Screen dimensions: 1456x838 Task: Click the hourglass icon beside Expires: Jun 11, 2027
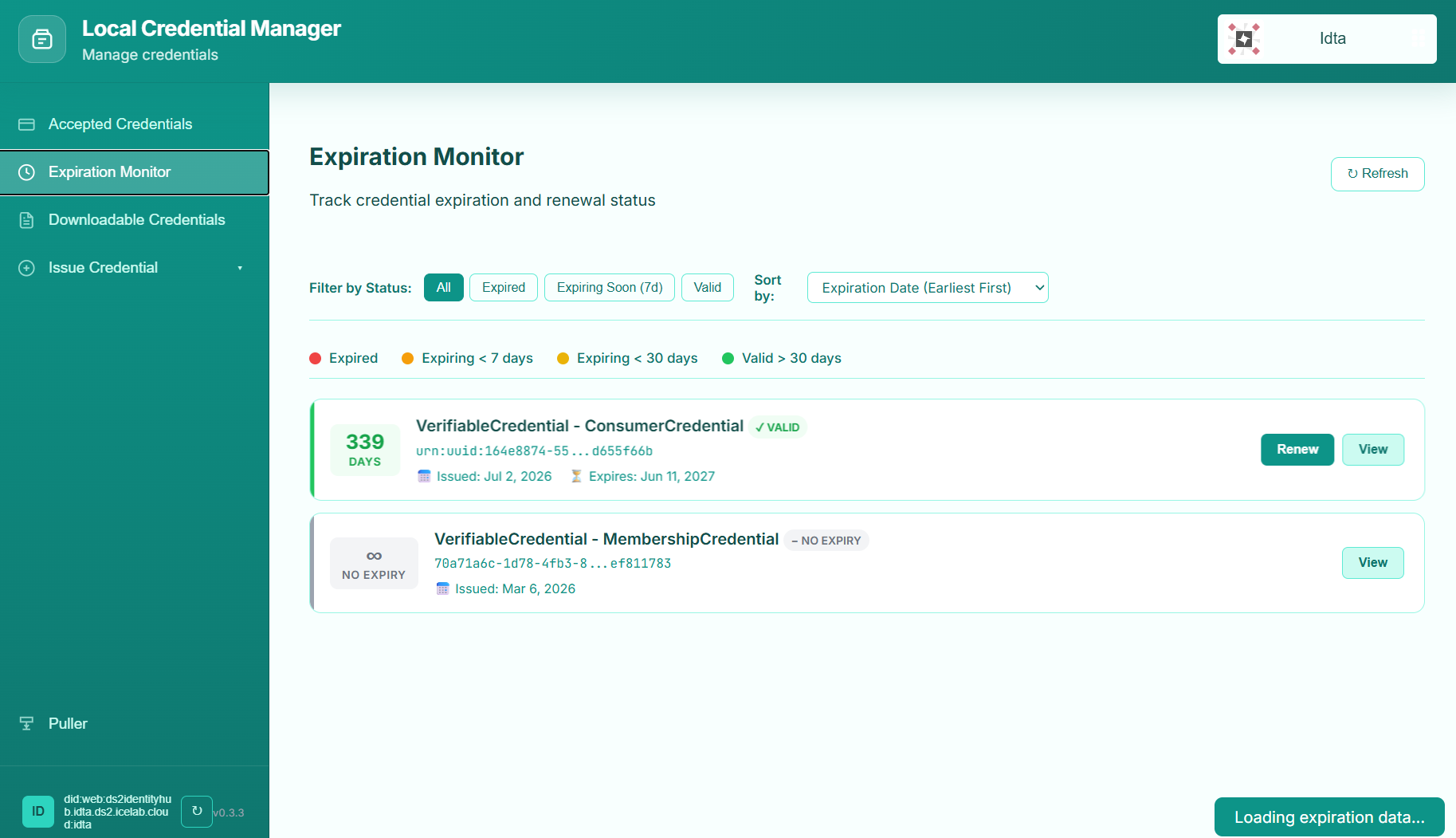click(x=576, y=476)
